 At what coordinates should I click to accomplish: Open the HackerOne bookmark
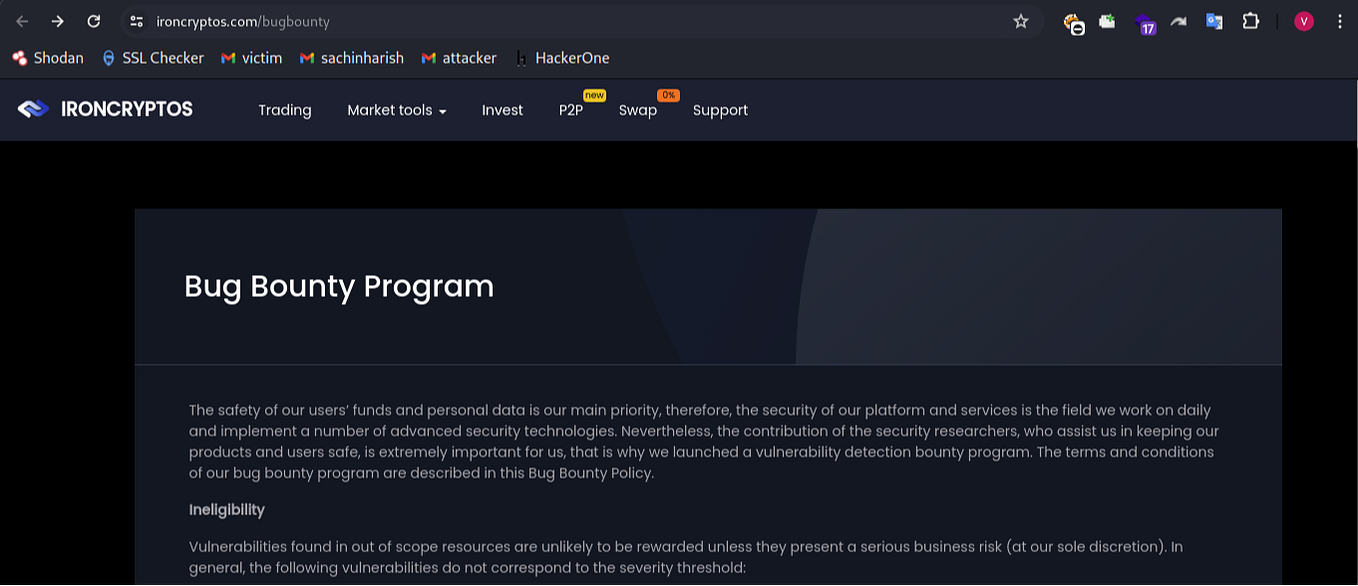click(562, 58)
